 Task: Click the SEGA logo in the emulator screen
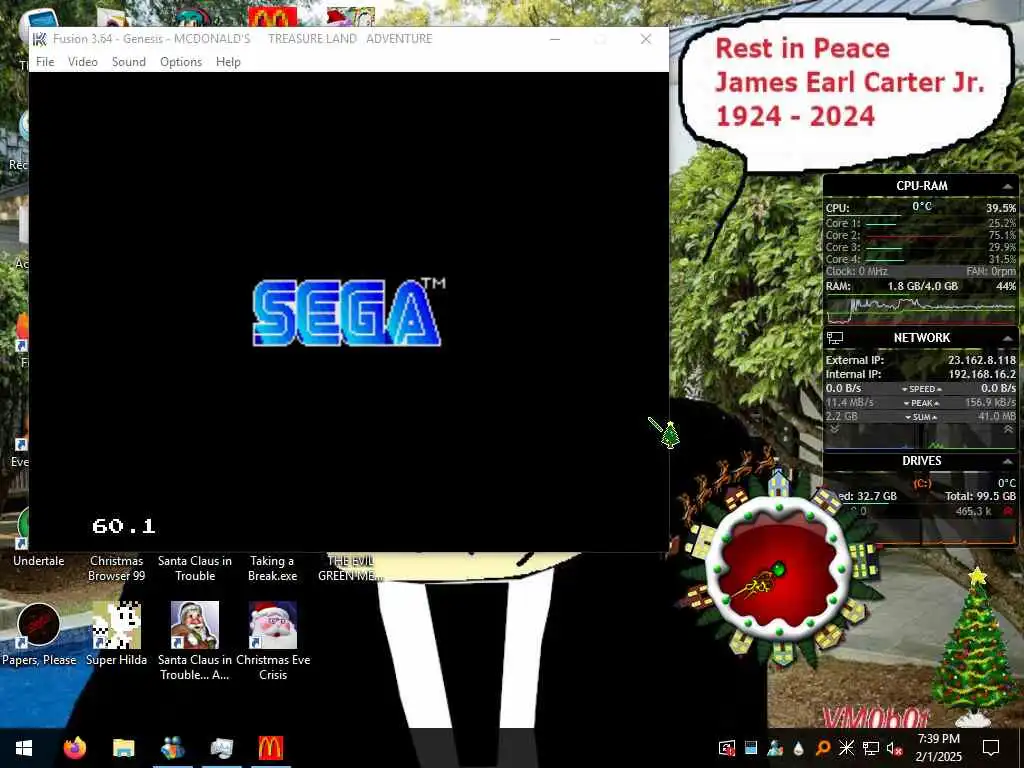tap(349, 312)
